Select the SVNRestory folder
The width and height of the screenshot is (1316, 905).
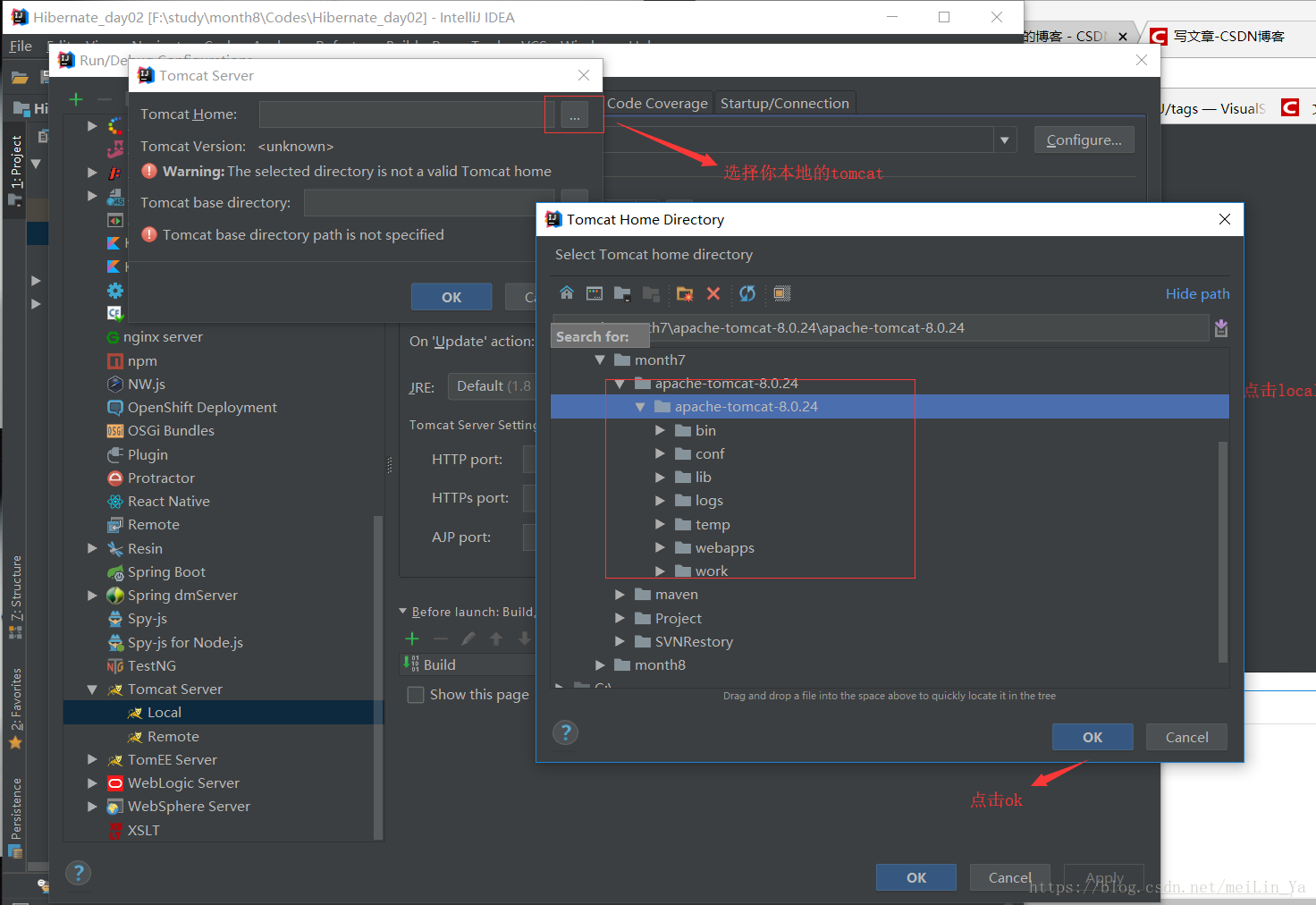[694, 642]
